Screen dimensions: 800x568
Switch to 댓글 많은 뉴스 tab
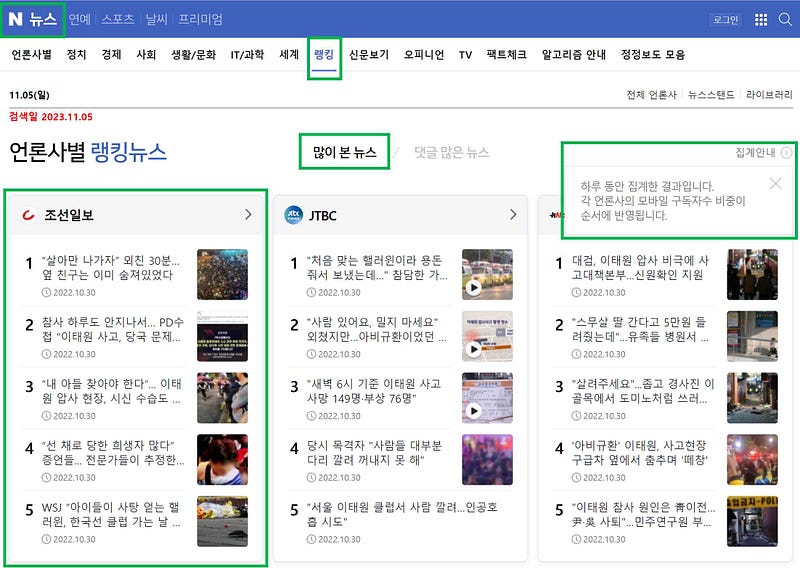click(452, 153)
